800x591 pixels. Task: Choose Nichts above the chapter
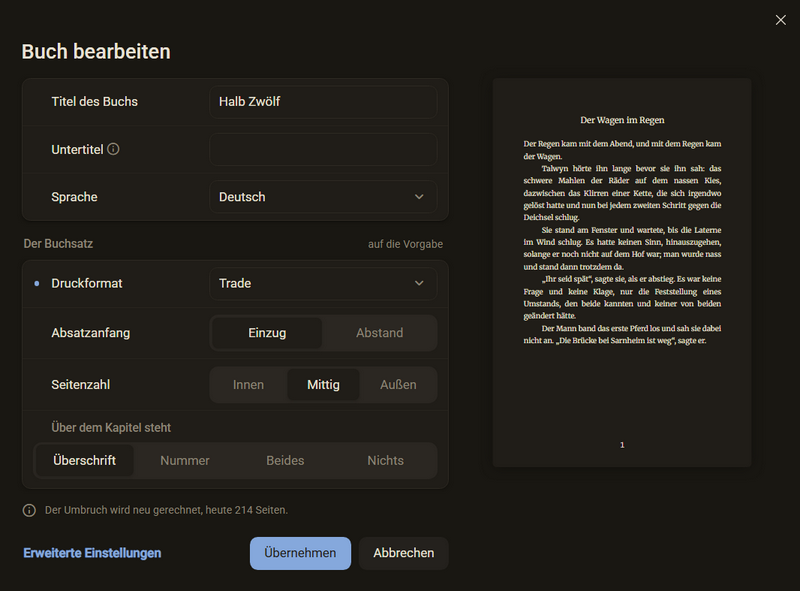[x=386, y=460]
